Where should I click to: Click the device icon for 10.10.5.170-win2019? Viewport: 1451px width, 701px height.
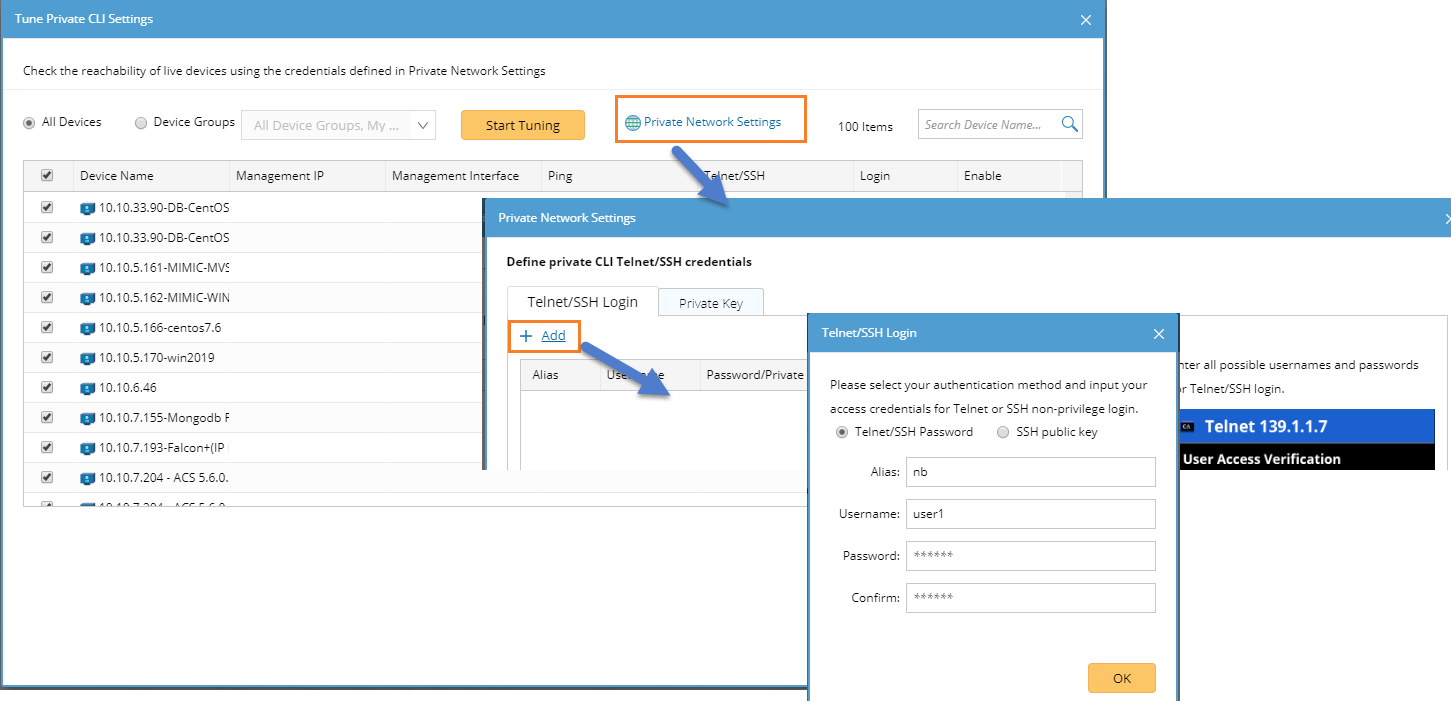(x=88, y=357)
